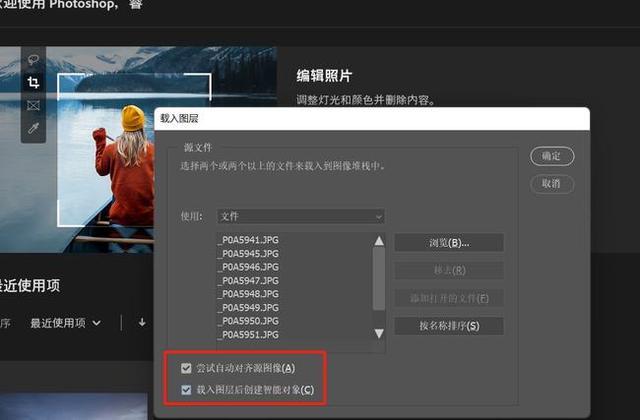This screenshot has width=640, height=420.
Task: Select the Frame tool icon
Action: click(x=33, y=105)
